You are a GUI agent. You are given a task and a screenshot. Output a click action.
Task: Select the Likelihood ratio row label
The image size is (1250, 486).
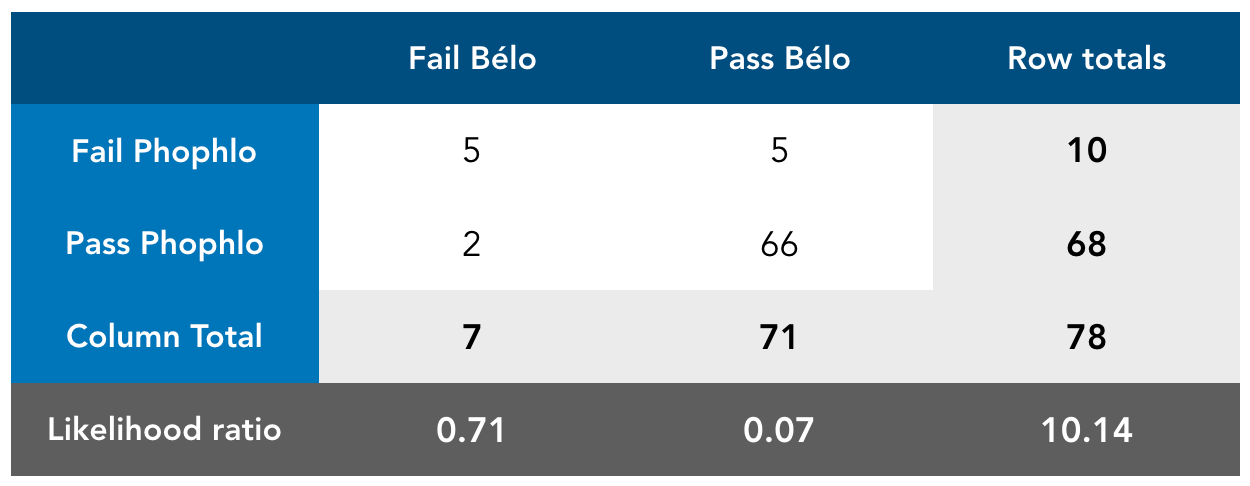tap(165, 429)
